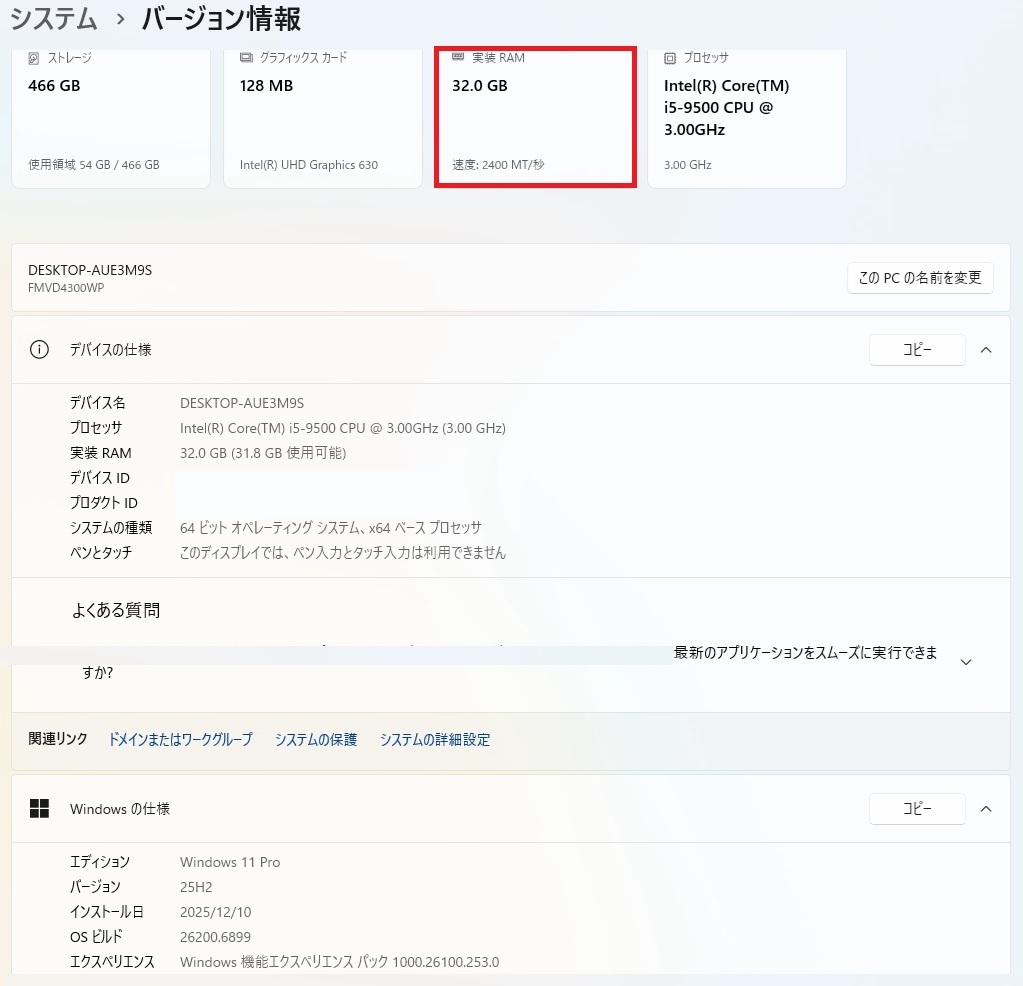The width and height of the screenshot is (1023, 986).
Task: Click the storage icon beside ストレージ
Action: 34,58
